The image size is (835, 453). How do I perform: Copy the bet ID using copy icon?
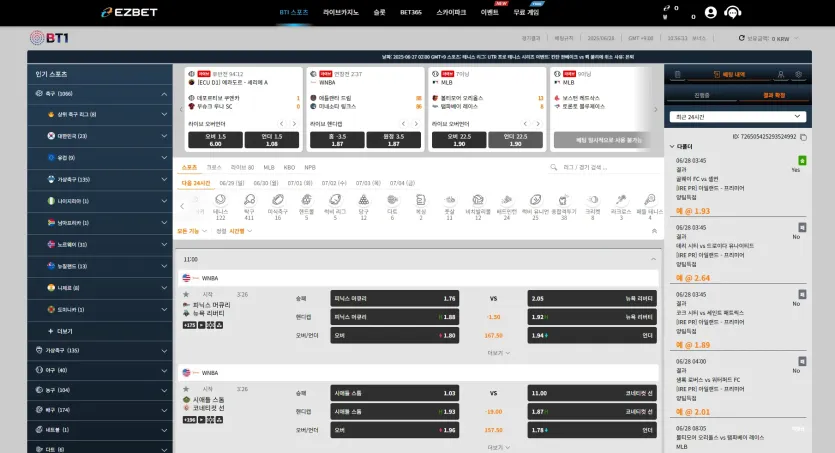[x=803, y=137]
